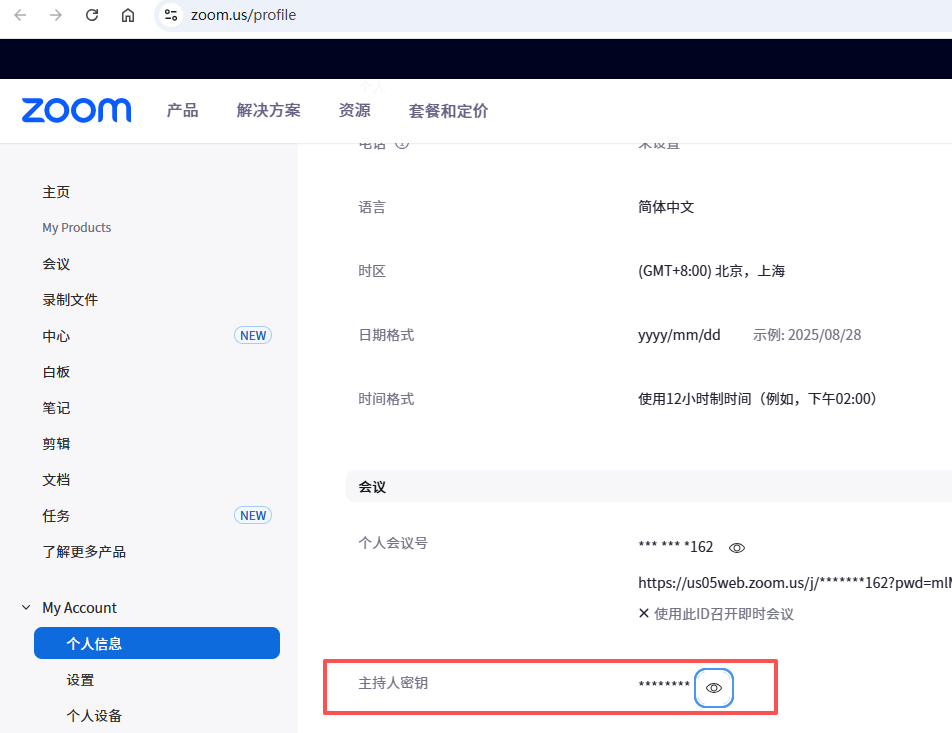
Task: Open site information icon in address bar
Action: coord(171,15)
